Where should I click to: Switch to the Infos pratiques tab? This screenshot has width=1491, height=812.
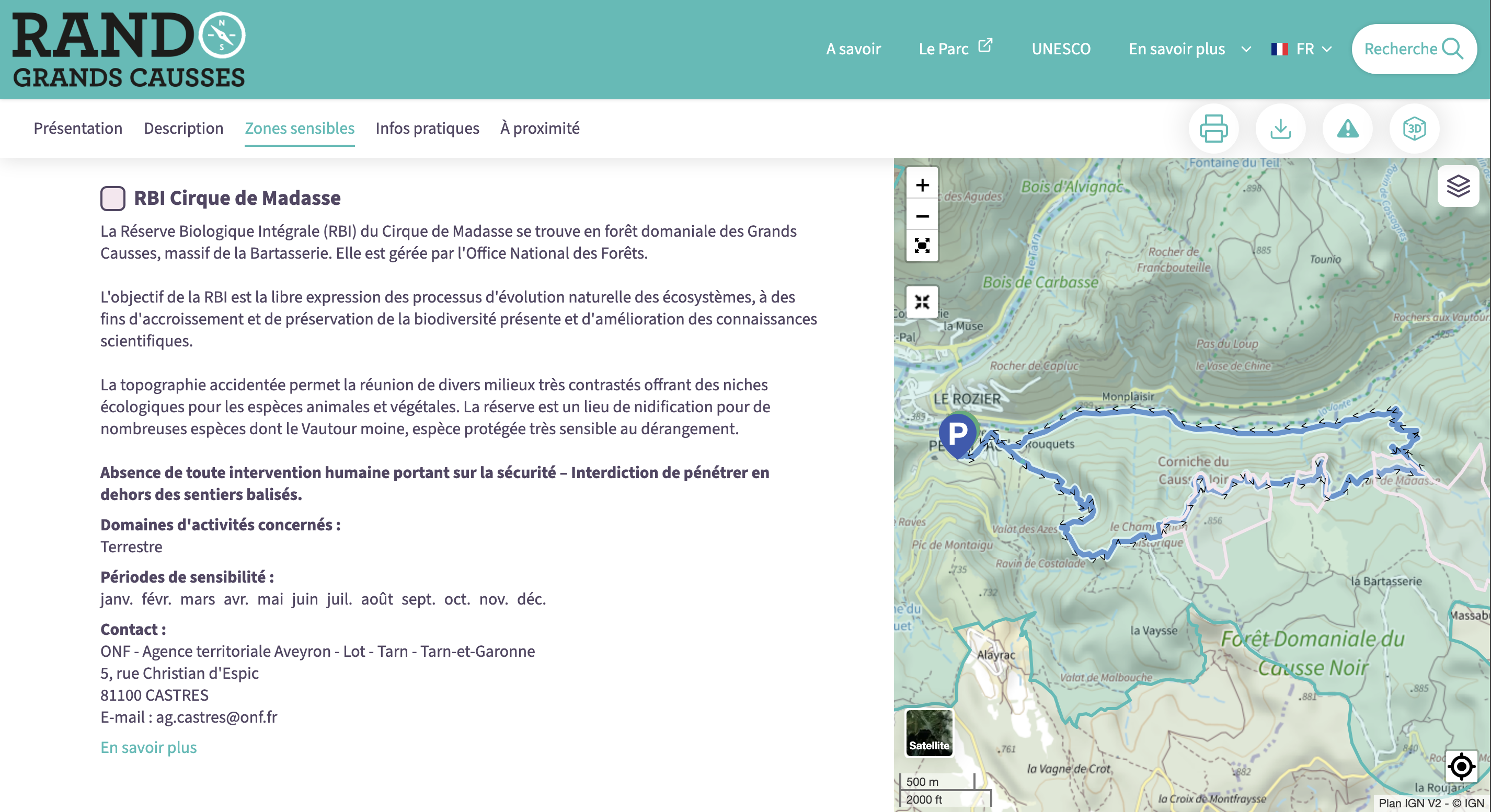pyautogui.click(x=427, y=128)
